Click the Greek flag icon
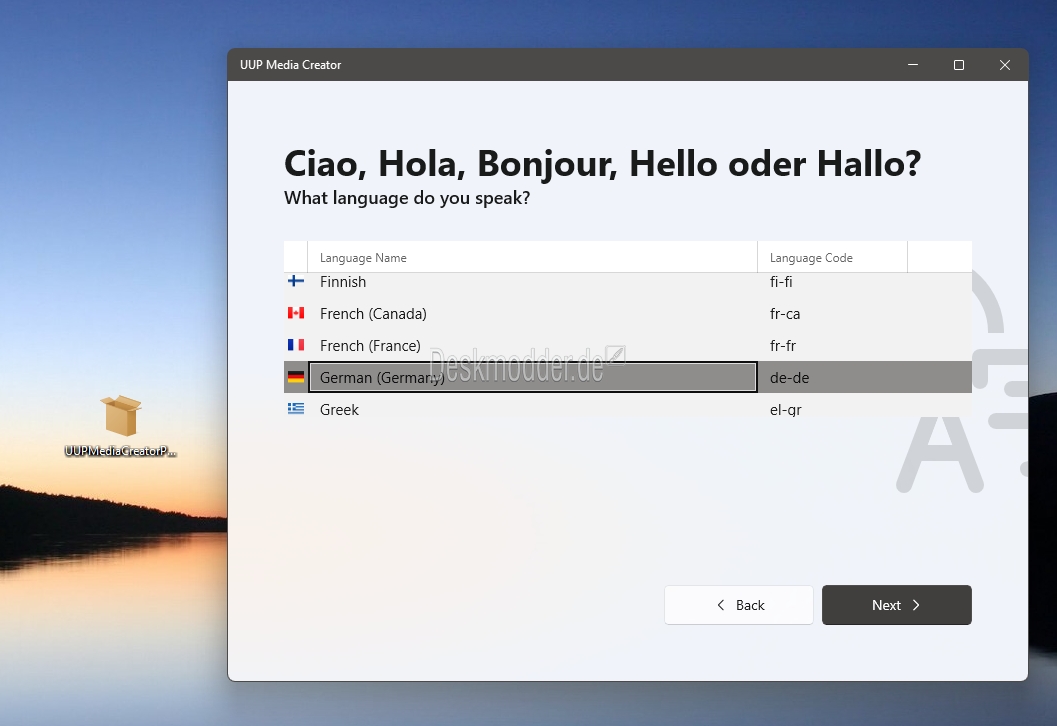Image resolution: width=1057 pixels, height=726 pixels. 295,409
